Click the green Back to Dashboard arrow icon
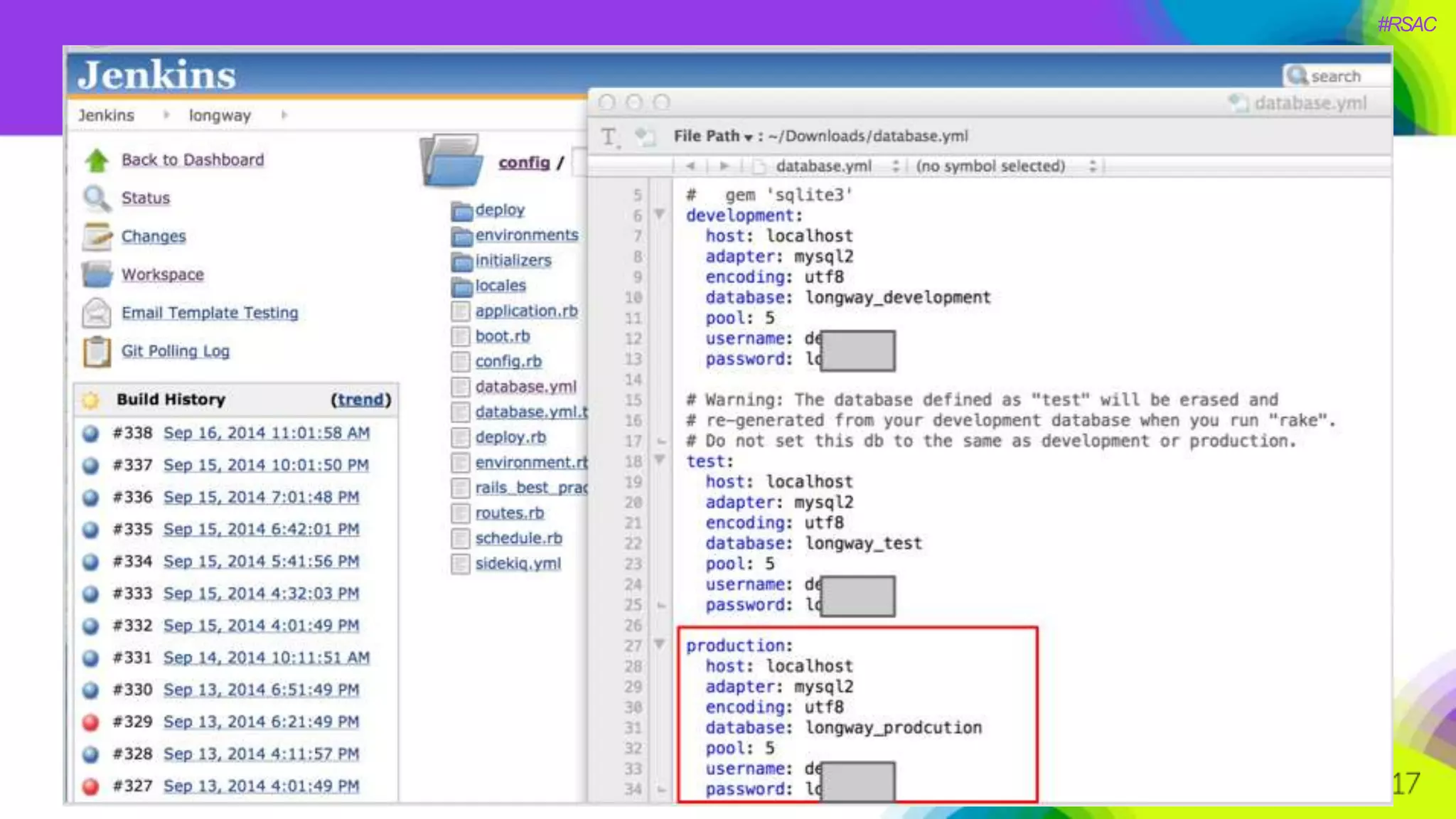 (97, 161)
